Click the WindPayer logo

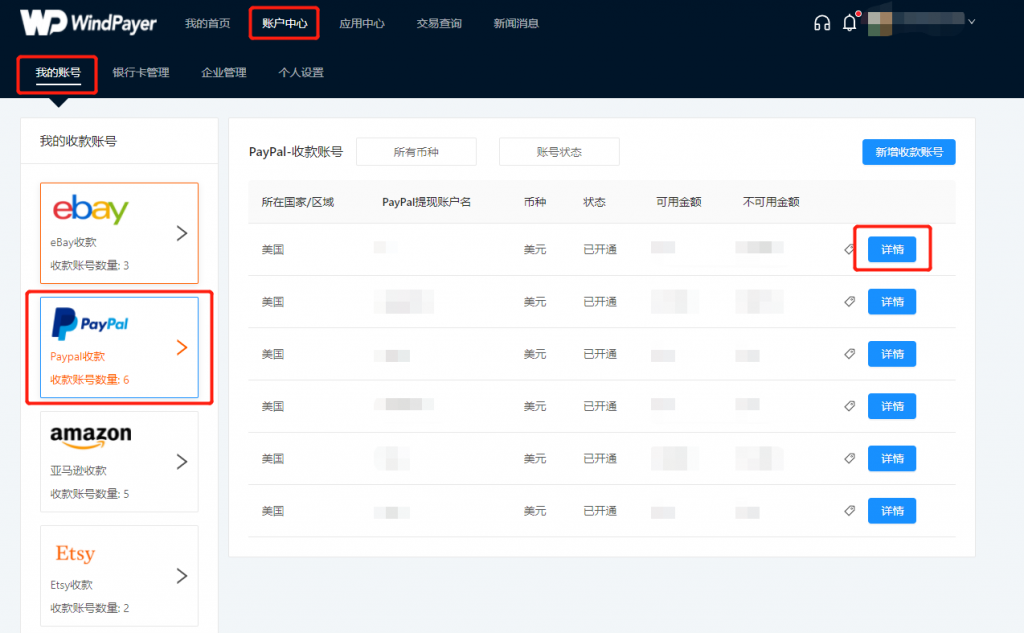[x=88, y=23]
